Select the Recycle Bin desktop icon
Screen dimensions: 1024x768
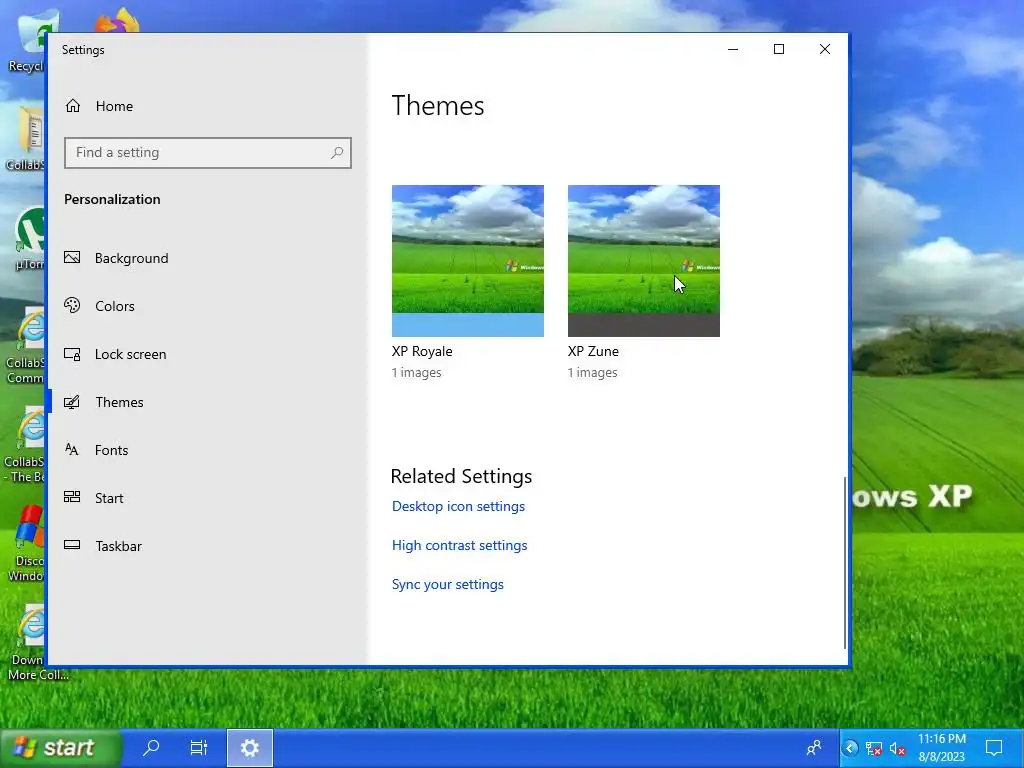point(26,42)
